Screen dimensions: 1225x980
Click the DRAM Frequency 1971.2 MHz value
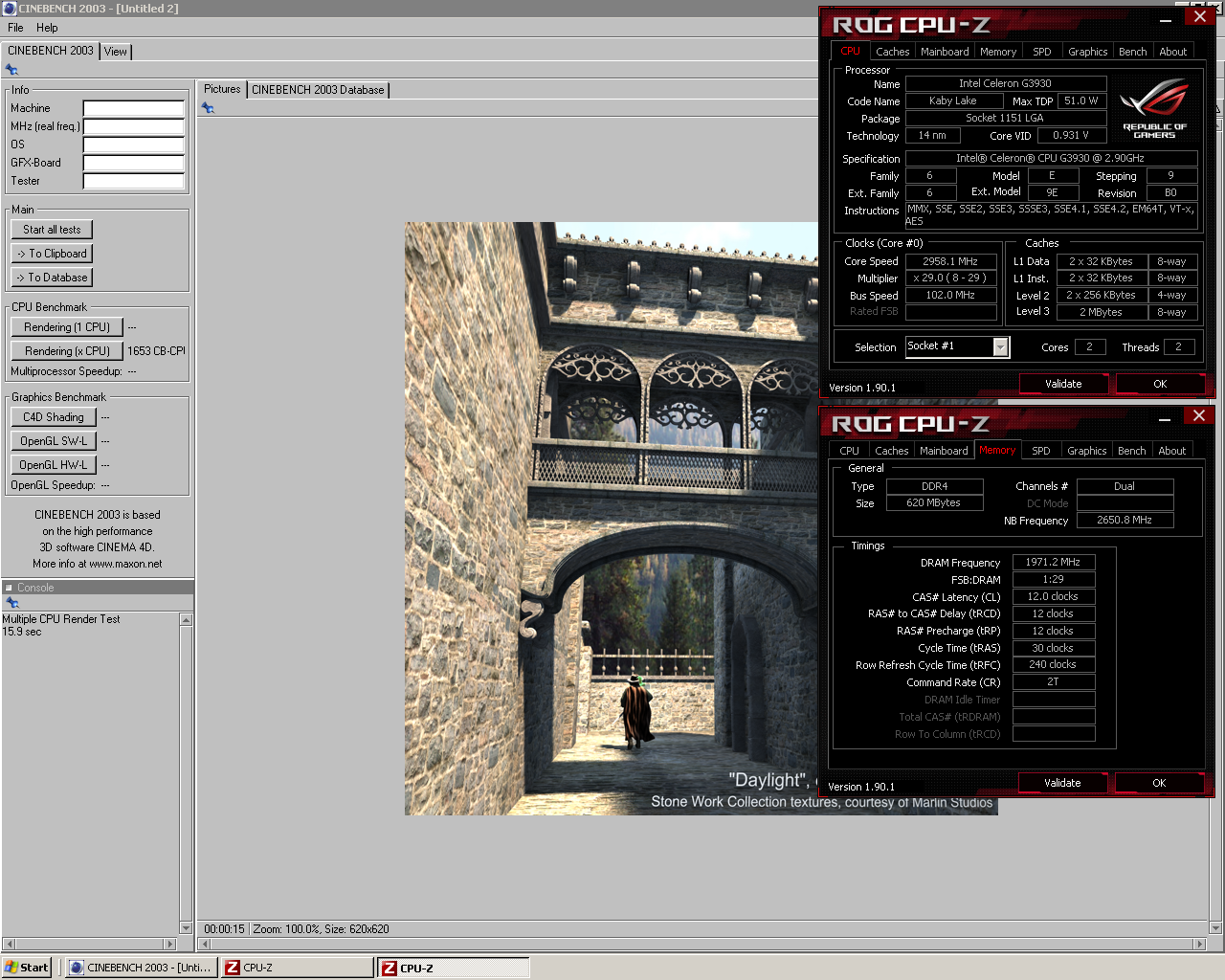click(x=1053, y=563)
